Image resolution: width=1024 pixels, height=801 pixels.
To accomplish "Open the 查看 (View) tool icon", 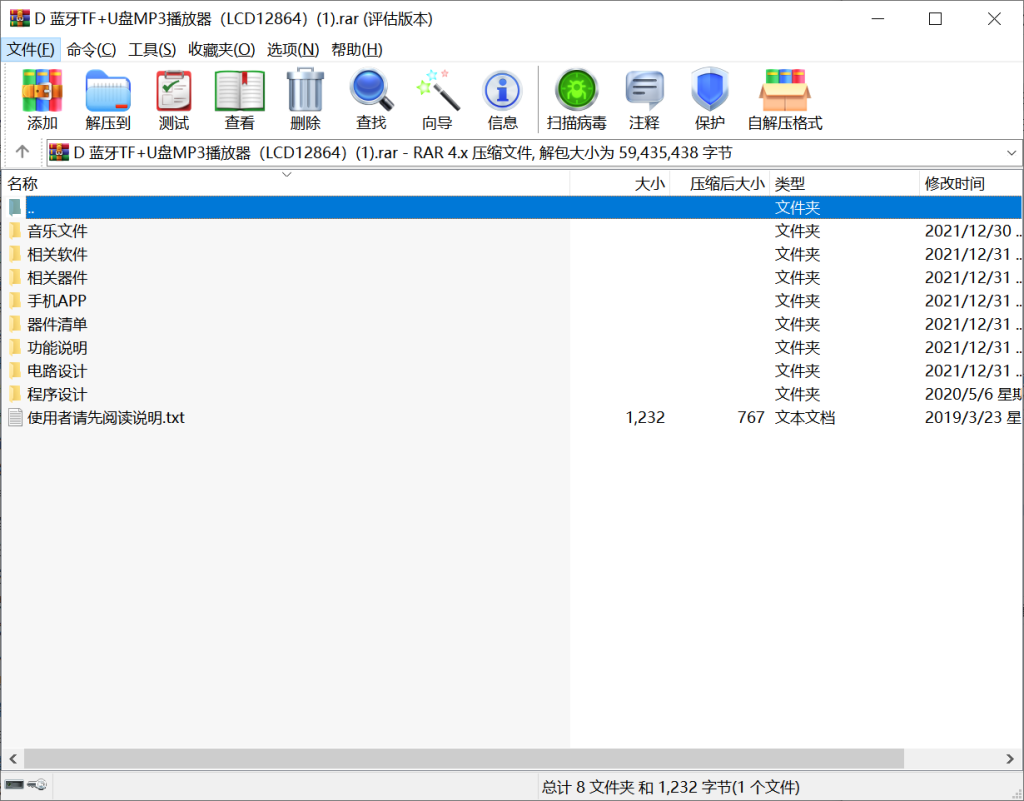I will pyautogui.click(x=239, y=98).
